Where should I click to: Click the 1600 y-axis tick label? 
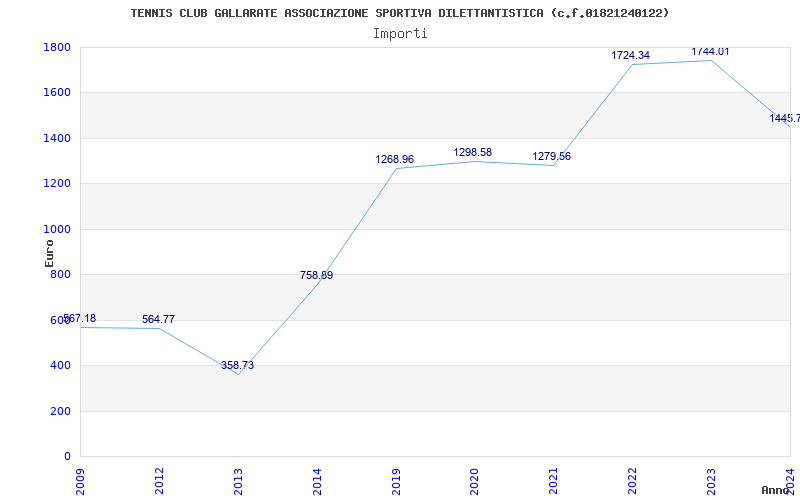(57, 93)
